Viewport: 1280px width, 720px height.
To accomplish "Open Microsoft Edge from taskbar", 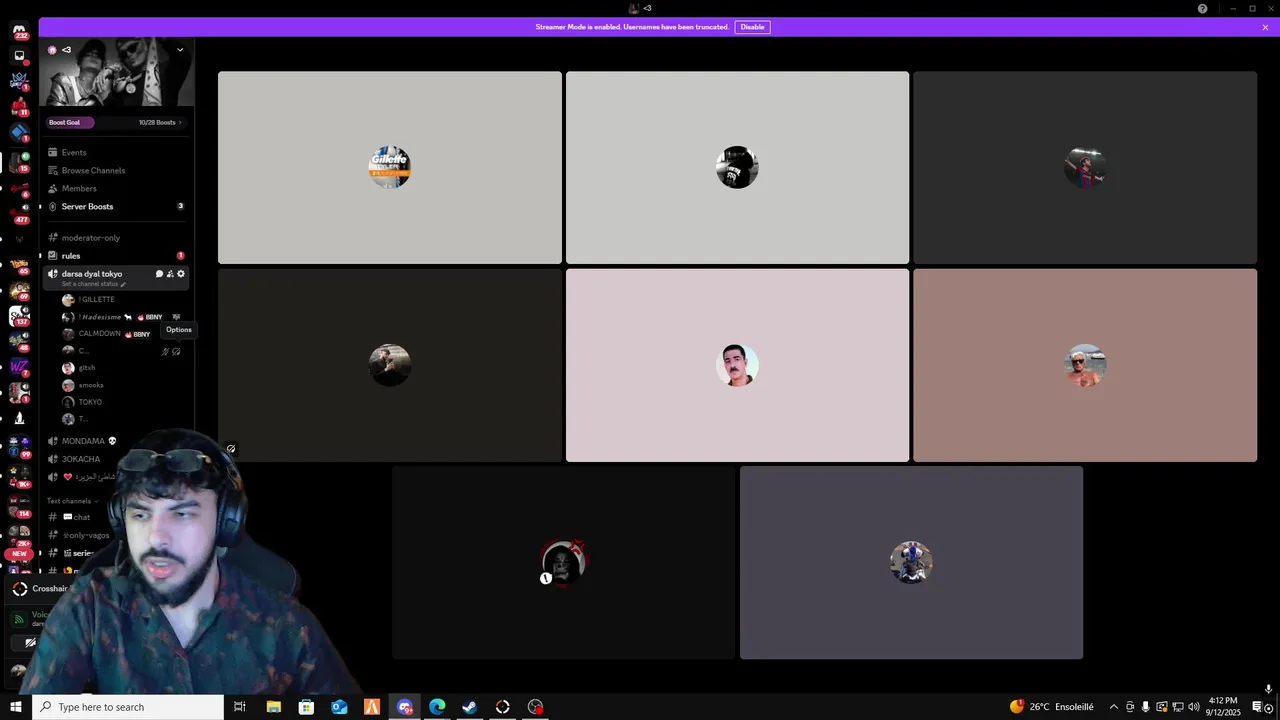I will [x=437, y=707].
